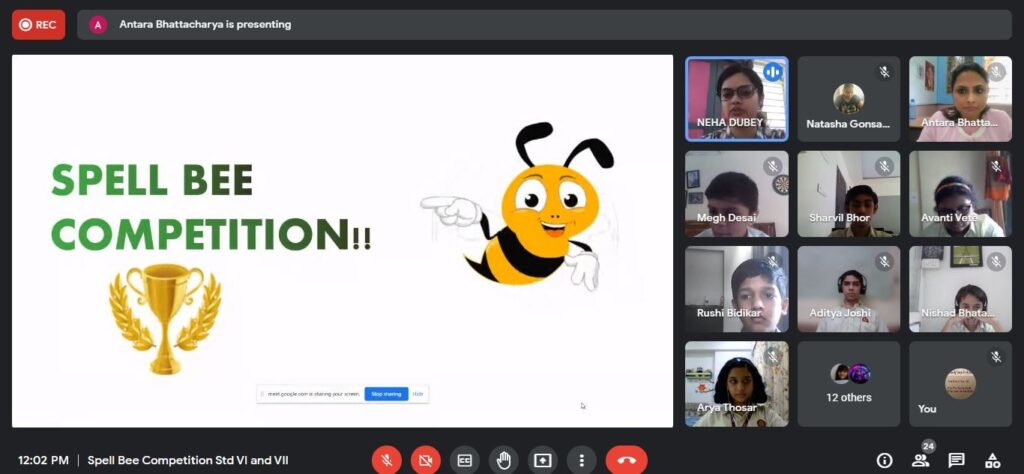Click the Natasha Gonsa... participant tile
The height and width of the screenshot is (474, 1024).
coord(848,98)
